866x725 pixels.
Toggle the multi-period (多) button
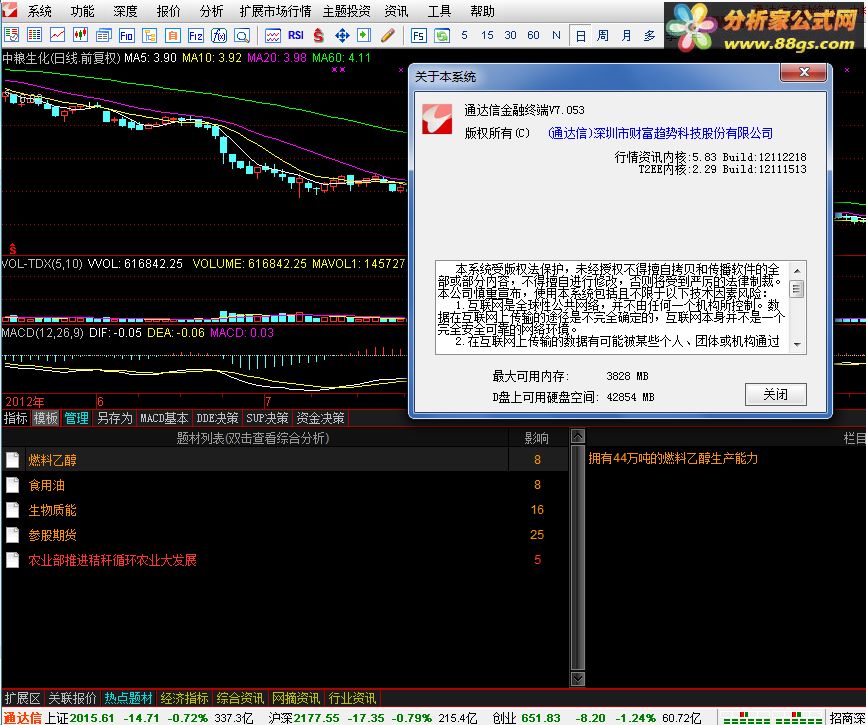click(x=649, y=35)
